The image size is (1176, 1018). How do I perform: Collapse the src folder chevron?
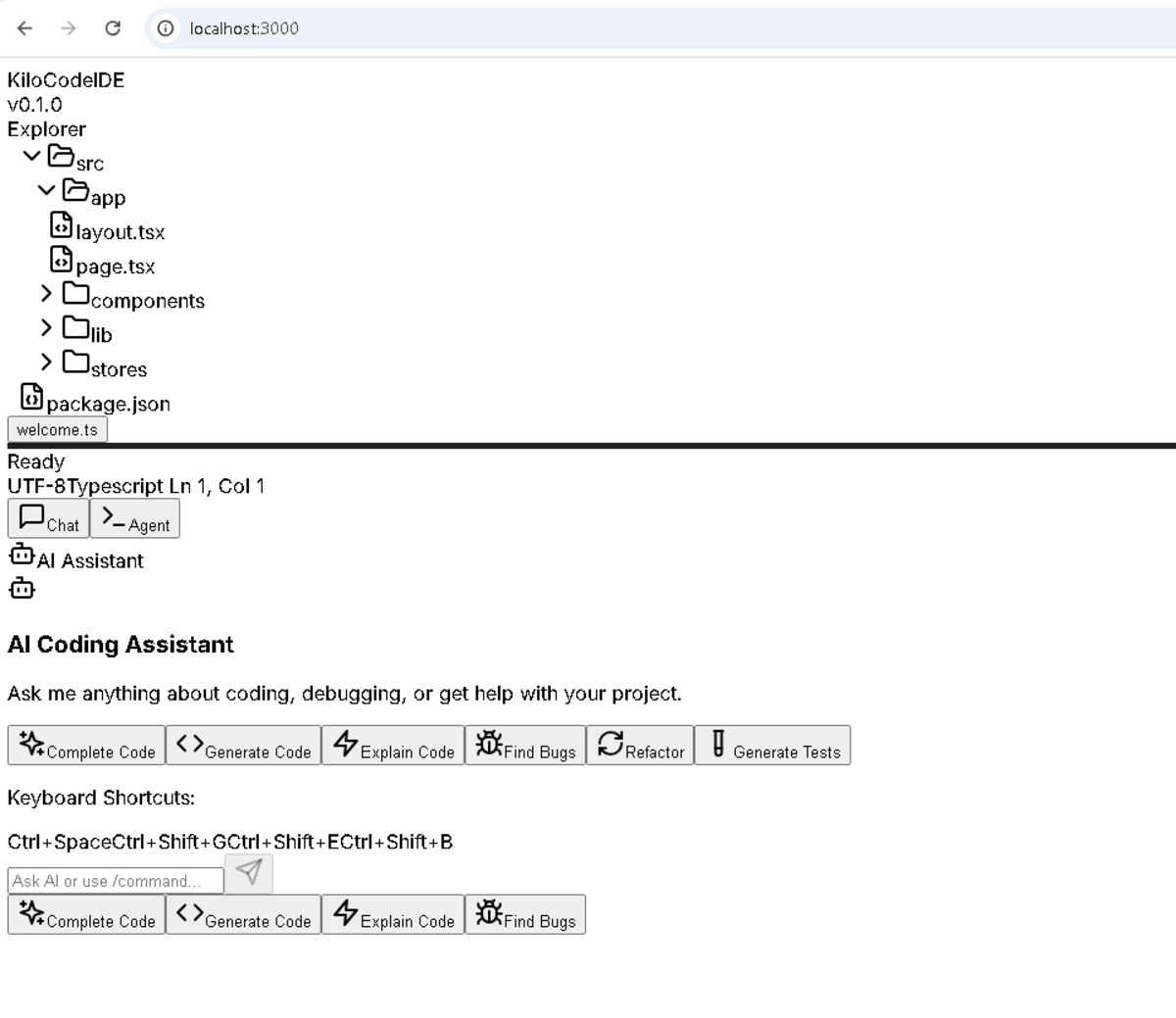[31, 156]
